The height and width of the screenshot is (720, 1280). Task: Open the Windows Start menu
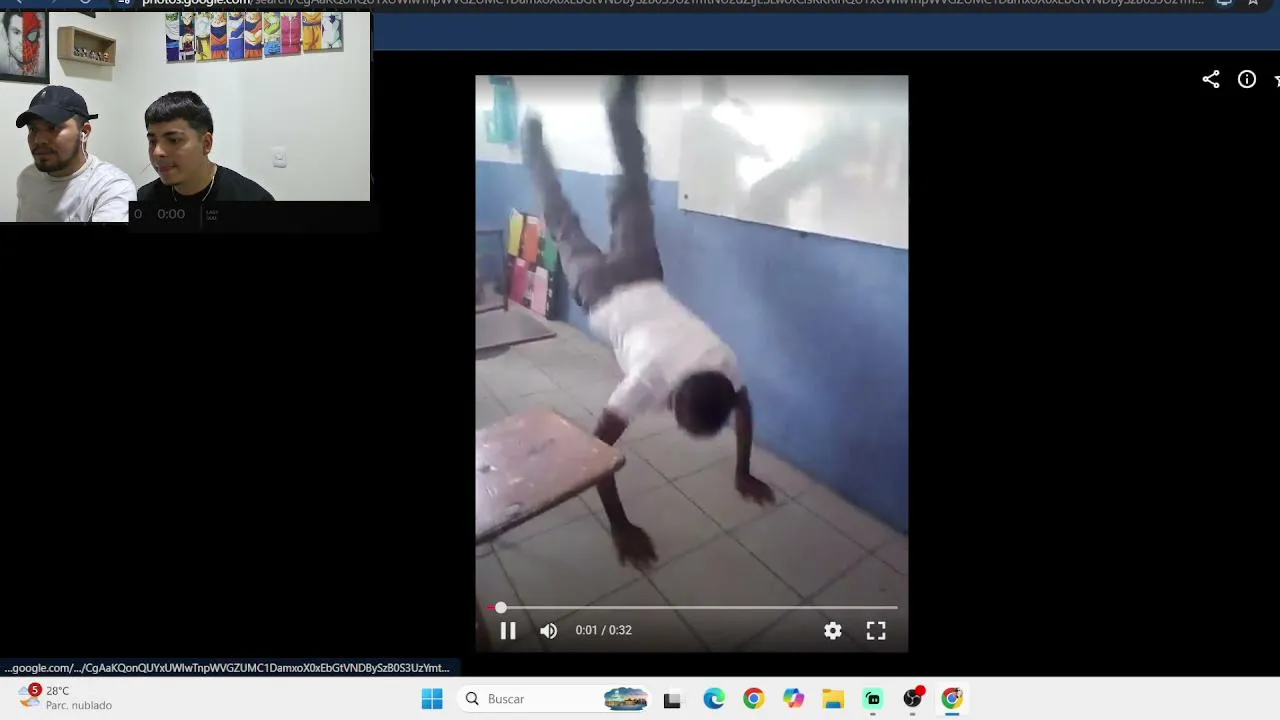(x=432, y=699)
